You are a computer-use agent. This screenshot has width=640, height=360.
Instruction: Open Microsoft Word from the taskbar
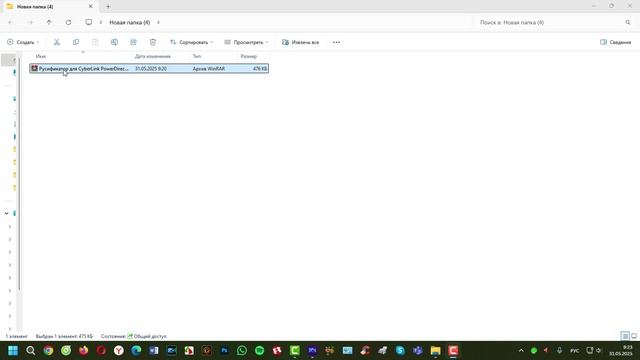pyautogui.click(x=154, y=351)
